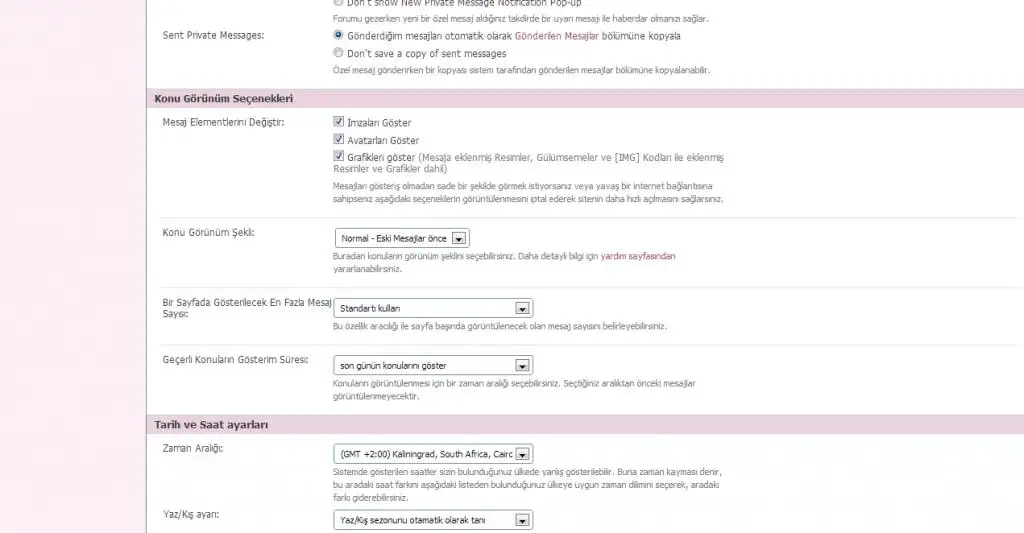1024x533 pixels.
Task: Open the 'yardım sayfasından' help link
Action: tap(638, 256)
